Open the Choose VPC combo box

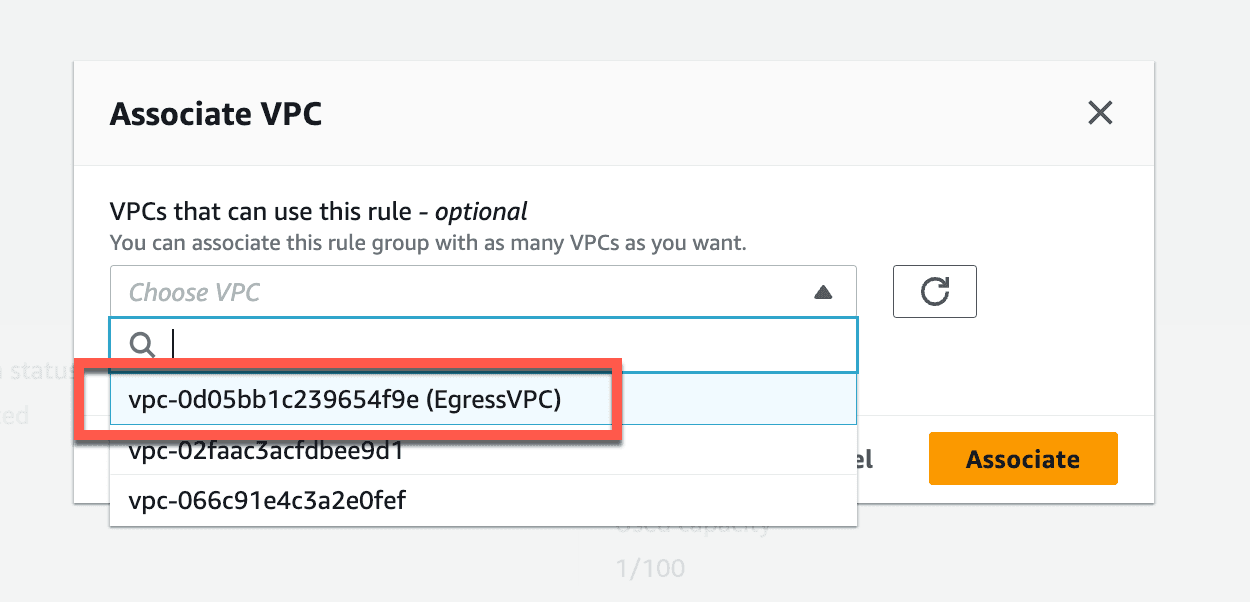coord(483,292)
